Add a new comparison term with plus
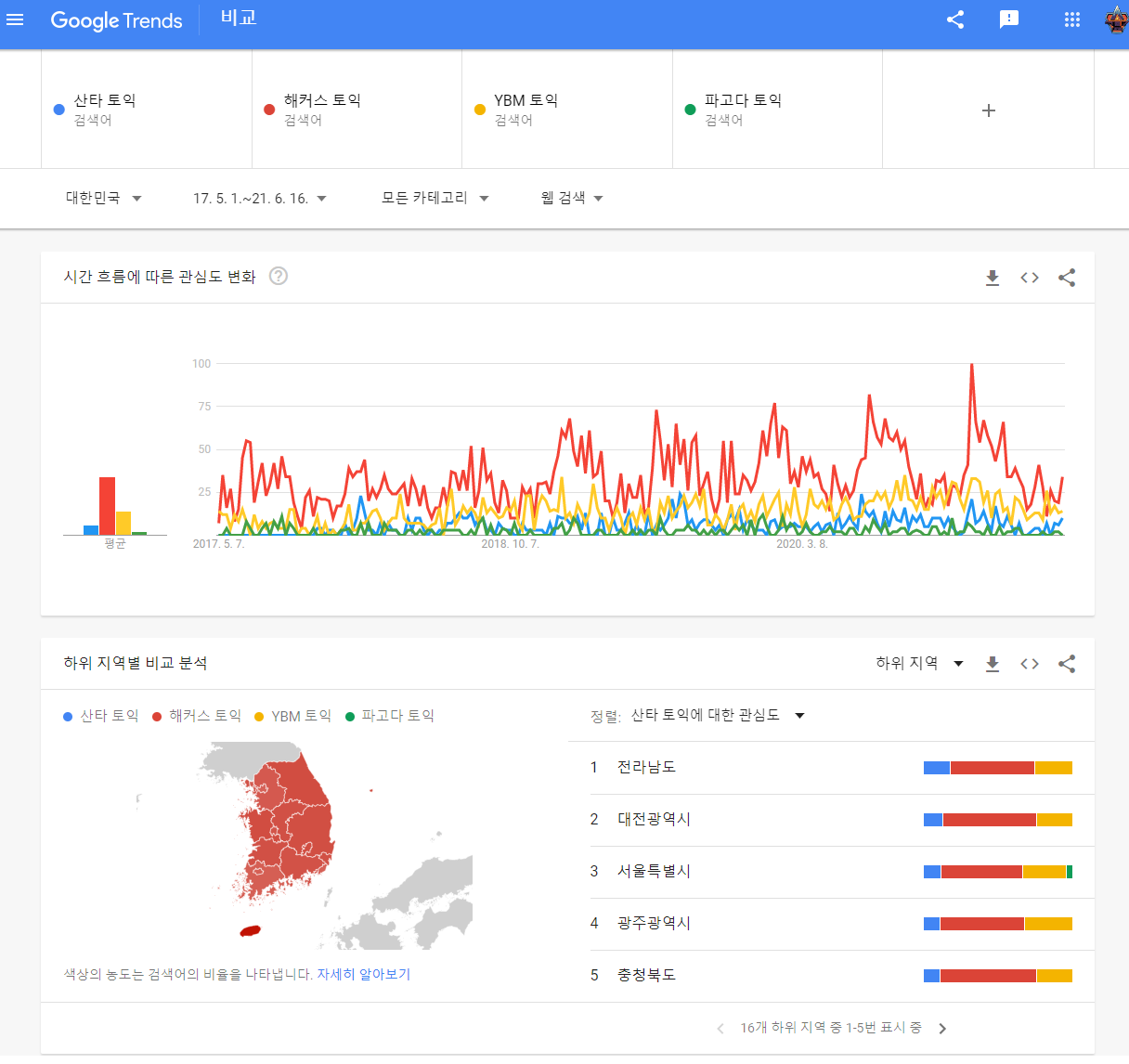The image size is (1129, 1064). click(989, 110)
